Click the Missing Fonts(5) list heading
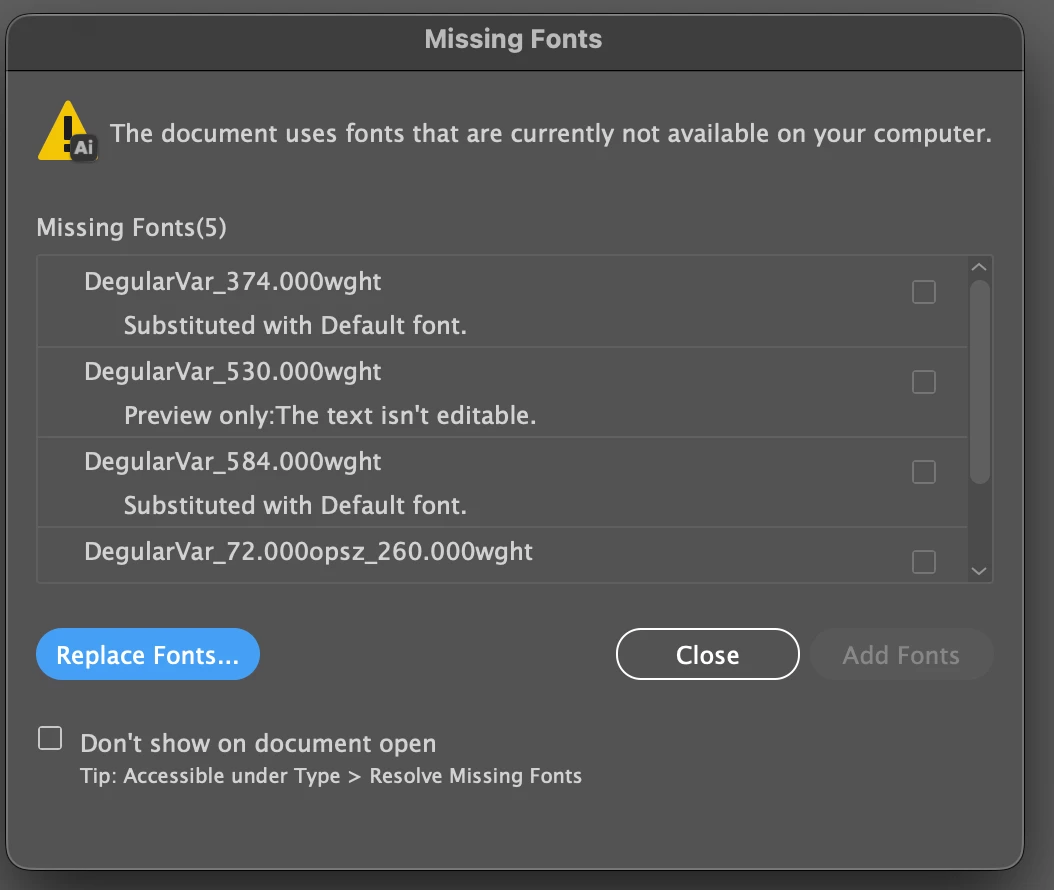Viewport: 1054px width, 890px height. pos(131,228)
